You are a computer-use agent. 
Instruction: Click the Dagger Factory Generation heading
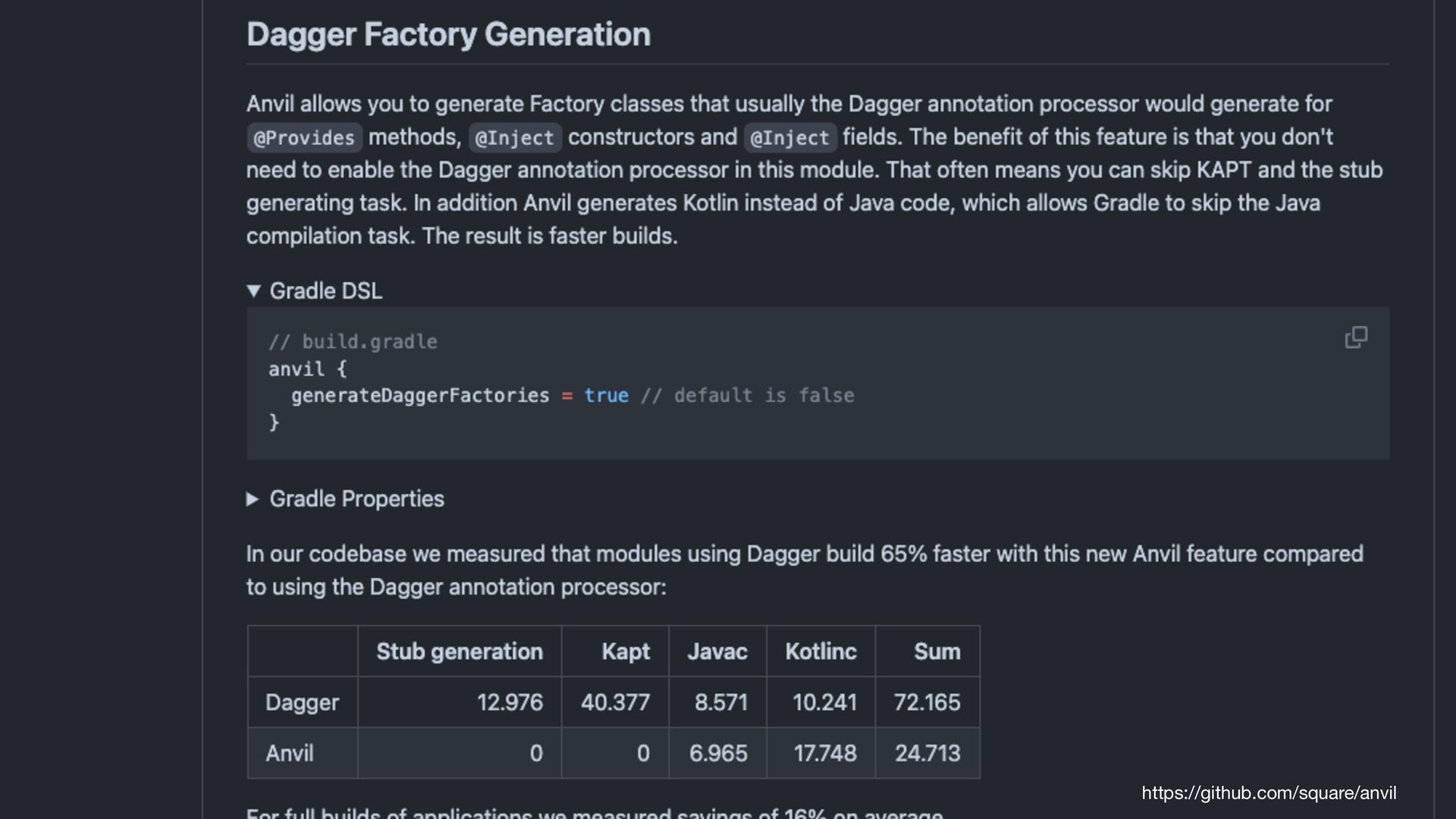pyautogui.click(x=448, y=35)
